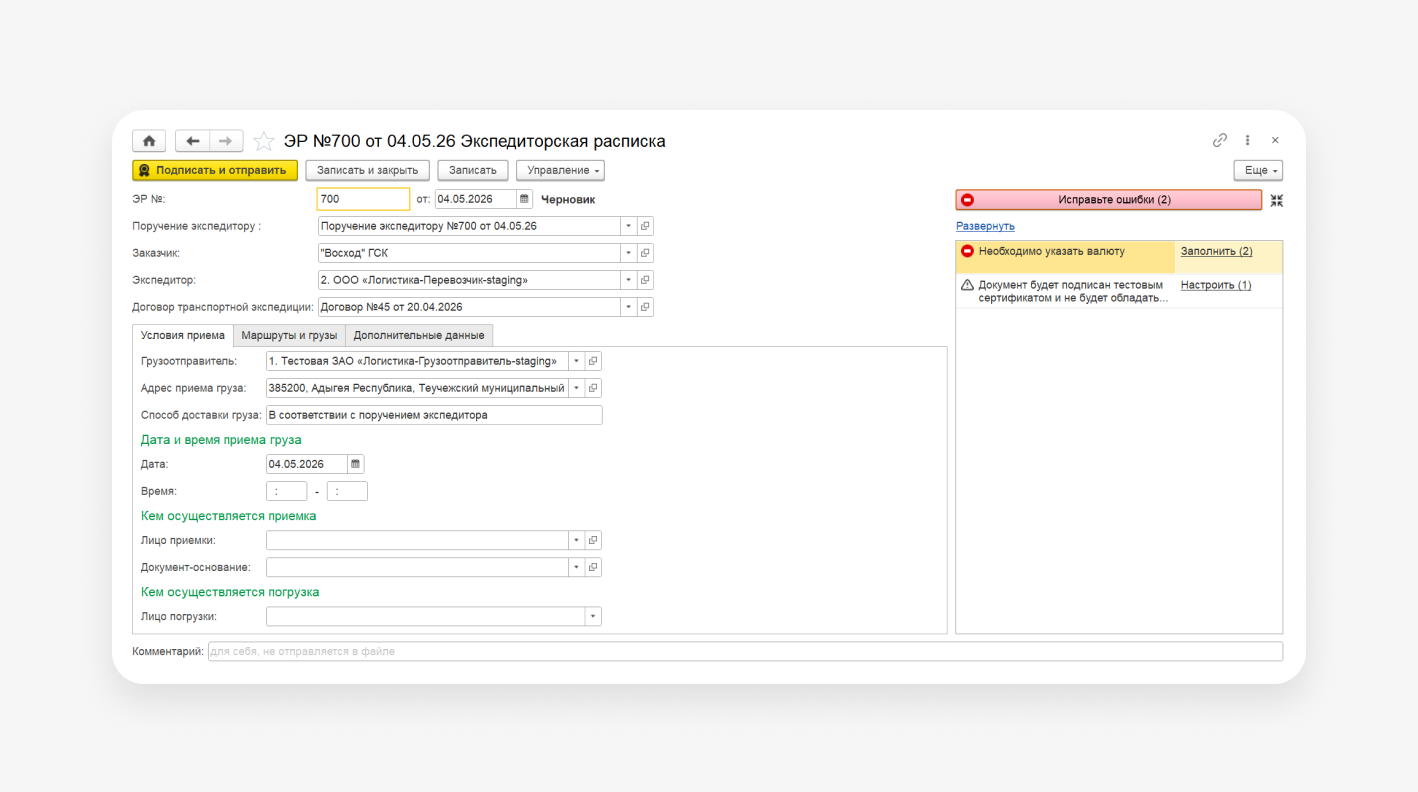Click Заполнить (2) link
Viewport: 1418px width, 792px height.
[1216, 252]
